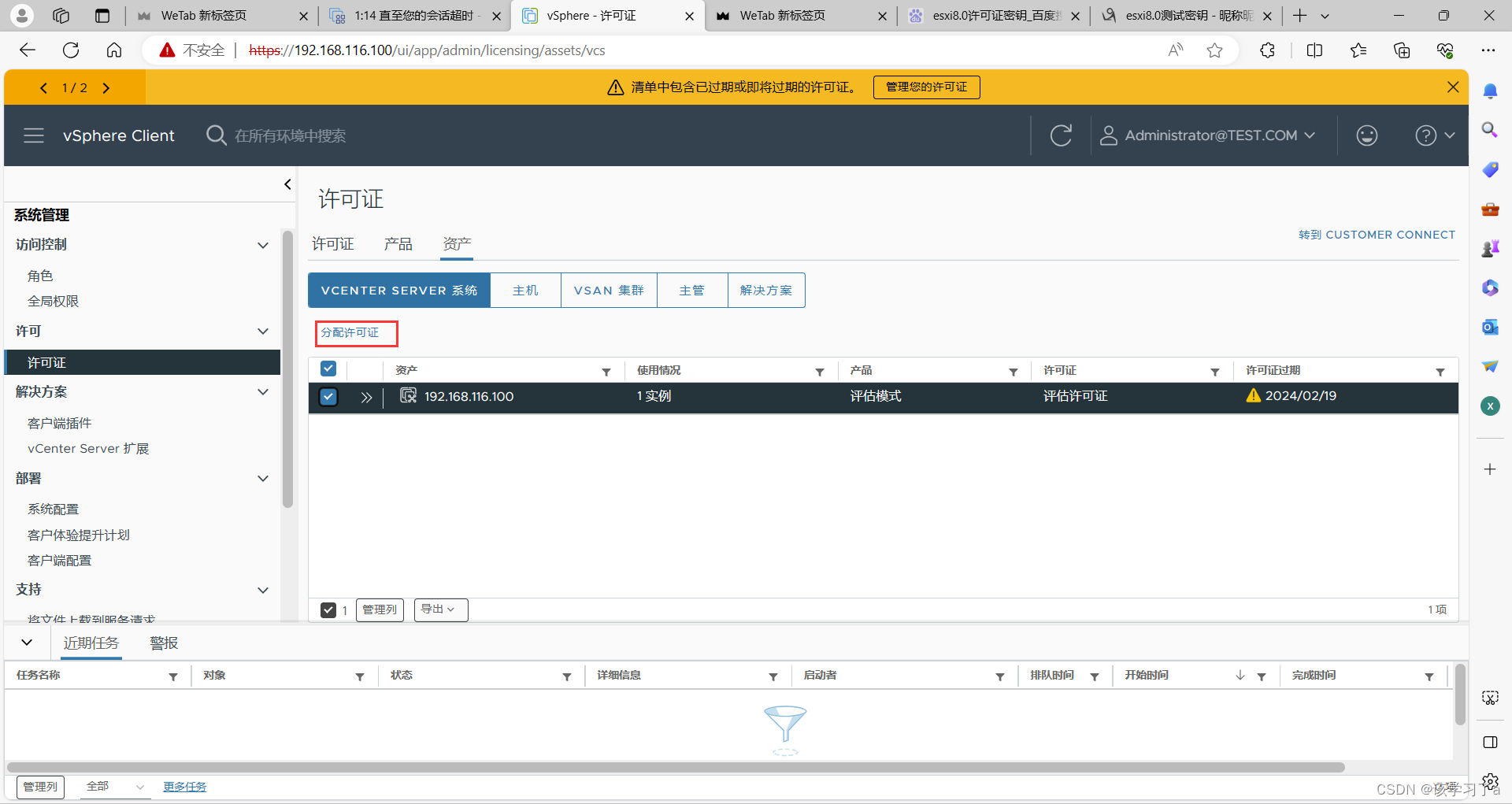Collapse the 解决方案 section

click(263, 392)
